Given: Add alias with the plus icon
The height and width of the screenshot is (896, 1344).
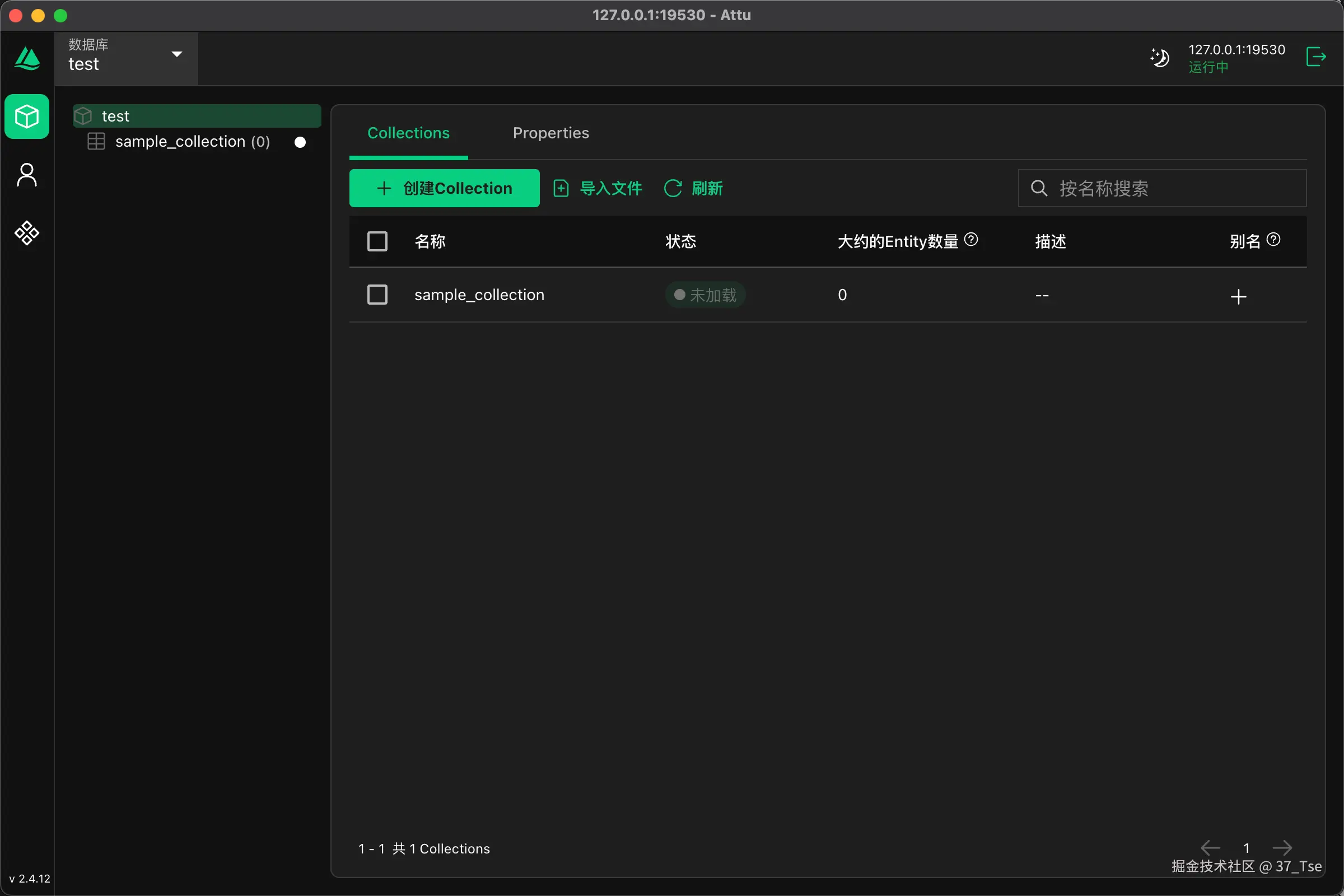Looking at the screenshot, I should pyautogui.click(x=1238, y=297).
